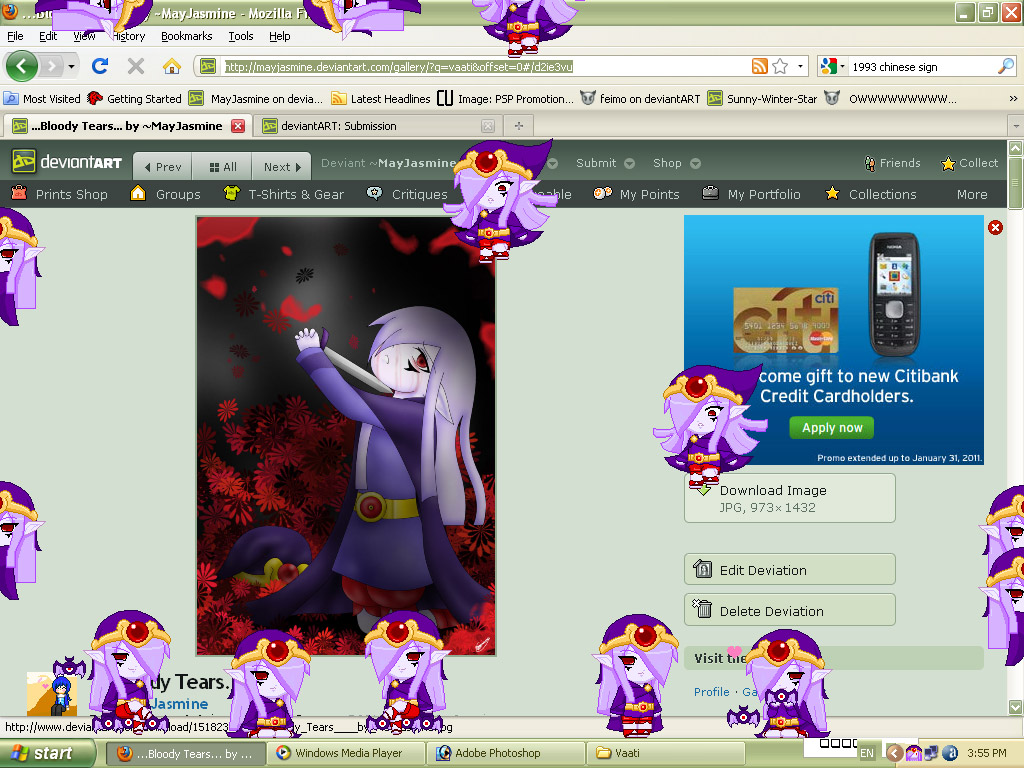Open the Getting Started bookmark
Image resolution: width=1024 pixels, height=768 pixels.
(135, 99)
